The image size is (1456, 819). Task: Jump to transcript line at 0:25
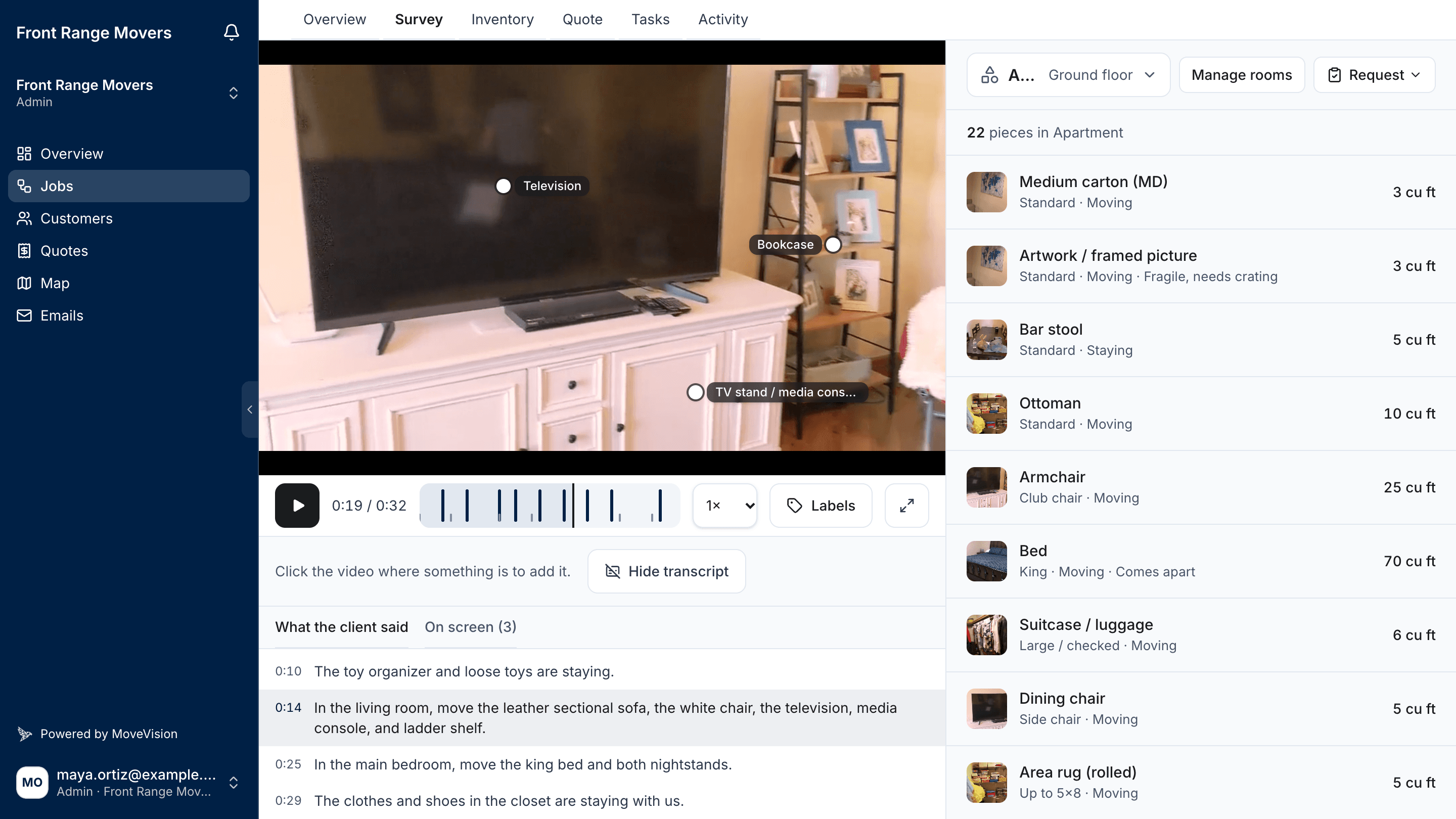point(602,764)
